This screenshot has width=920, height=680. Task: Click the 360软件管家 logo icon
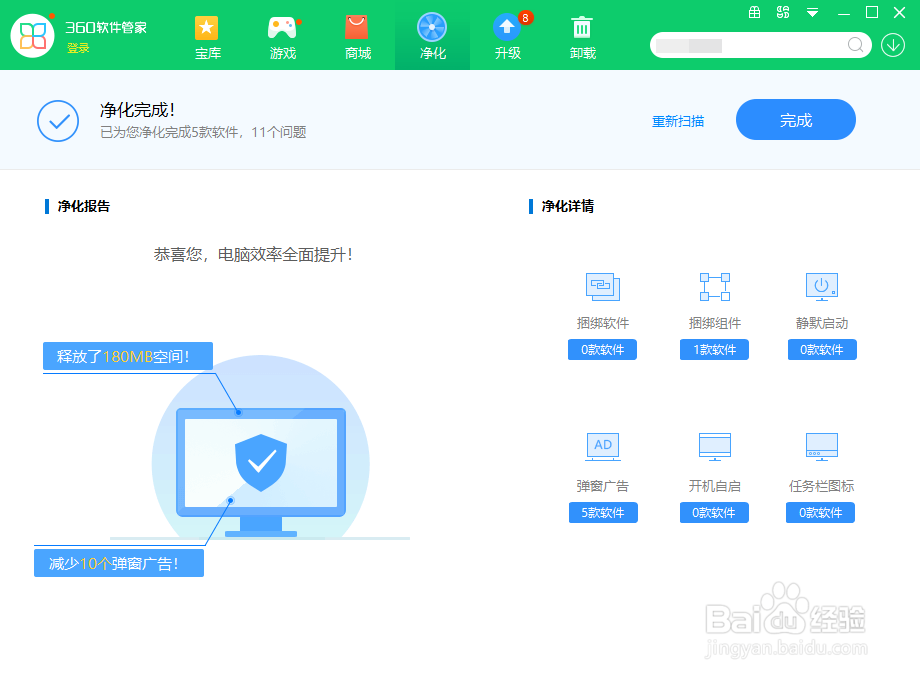click(x=33, y=36)
